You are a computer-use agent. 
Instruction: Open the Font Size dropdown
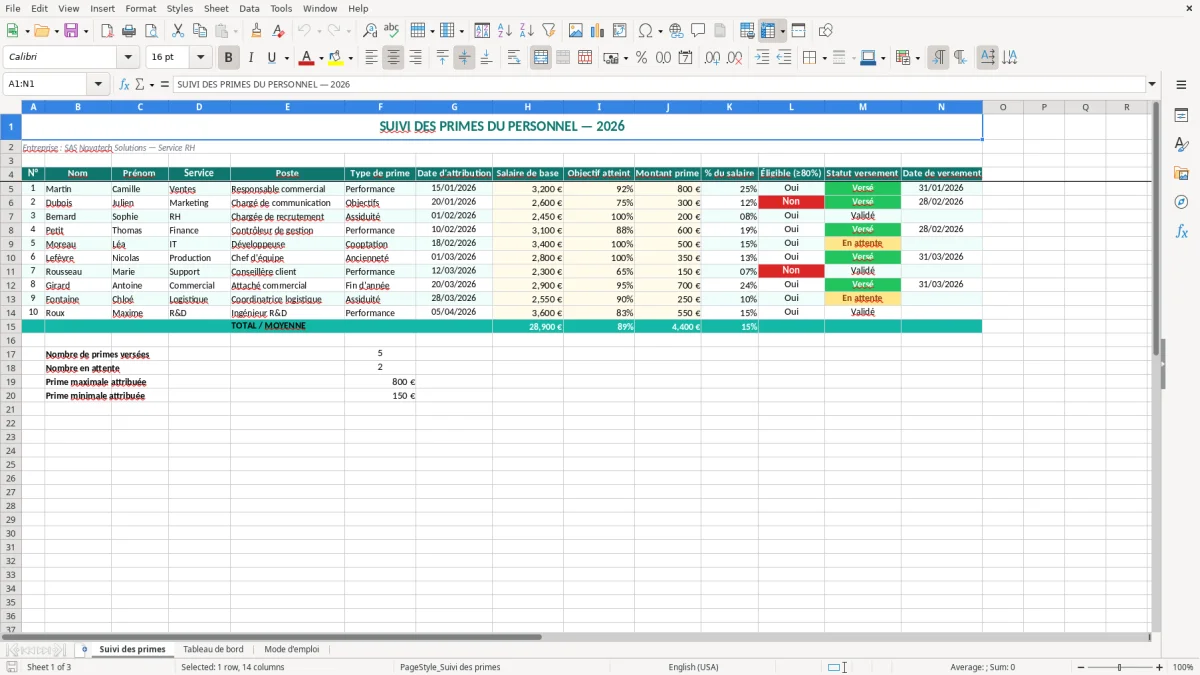[x=200, y=58]
